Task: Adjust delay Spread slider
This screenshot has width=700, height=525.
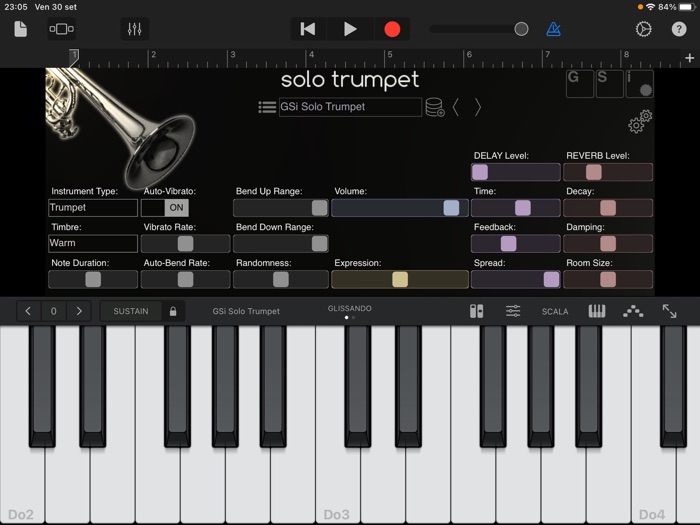Action: [516, 279]
